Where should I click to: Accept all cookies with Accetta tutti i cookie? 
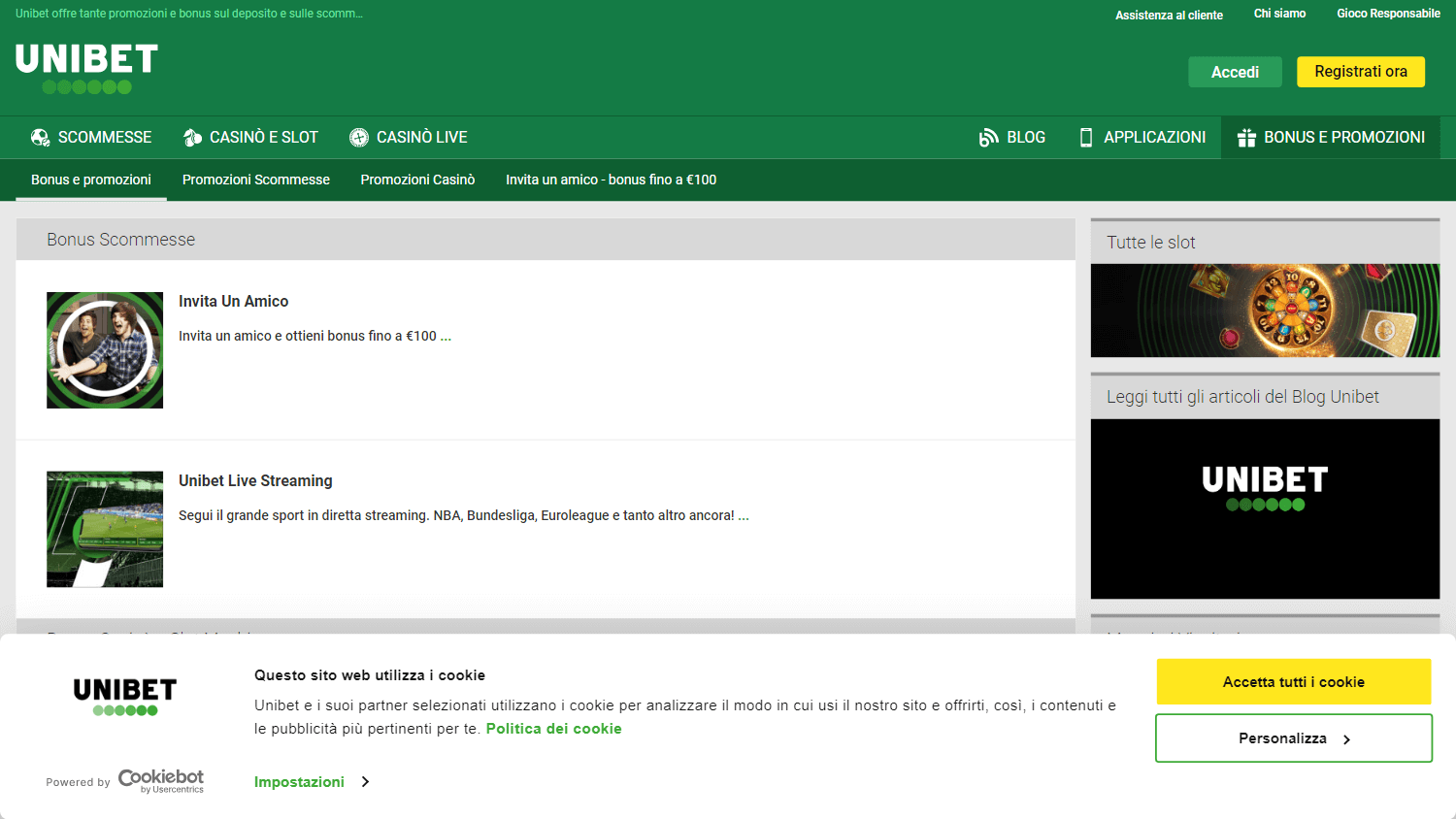tap(1294, 682)
